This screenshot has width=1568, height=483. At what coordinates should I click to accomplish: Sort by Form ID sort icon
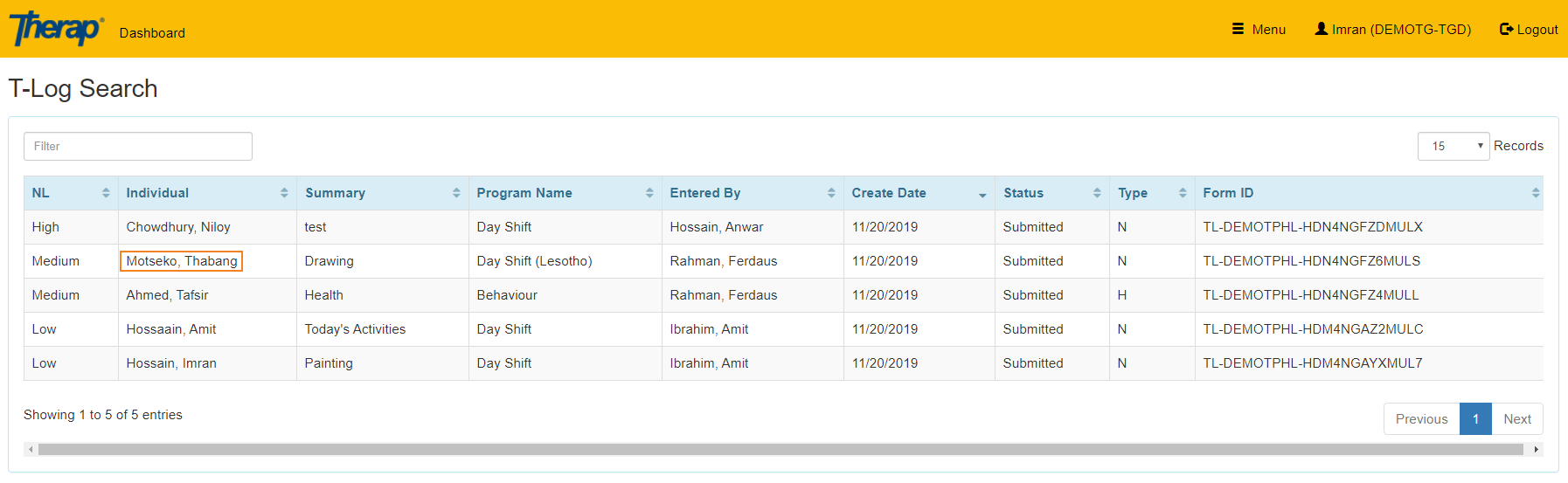point(1536,193)
